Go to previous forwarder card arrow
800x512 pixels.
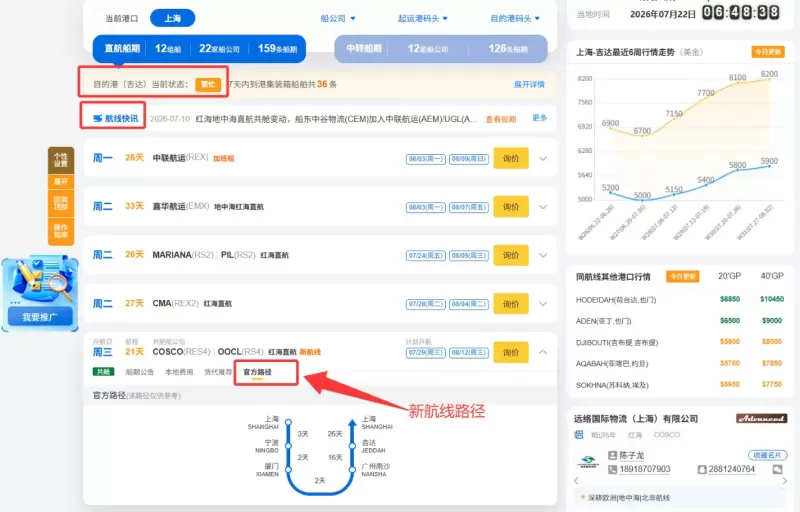[576, 480]
